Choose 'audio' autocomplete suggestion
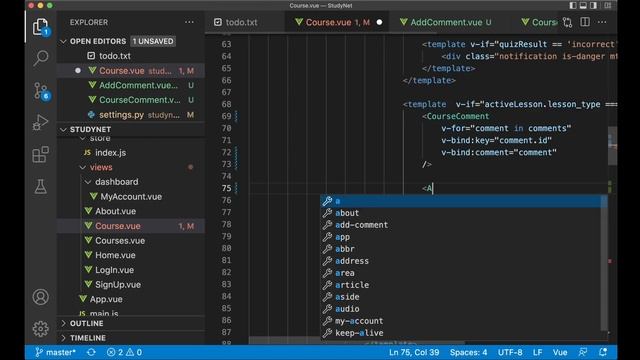 (461, 309)
